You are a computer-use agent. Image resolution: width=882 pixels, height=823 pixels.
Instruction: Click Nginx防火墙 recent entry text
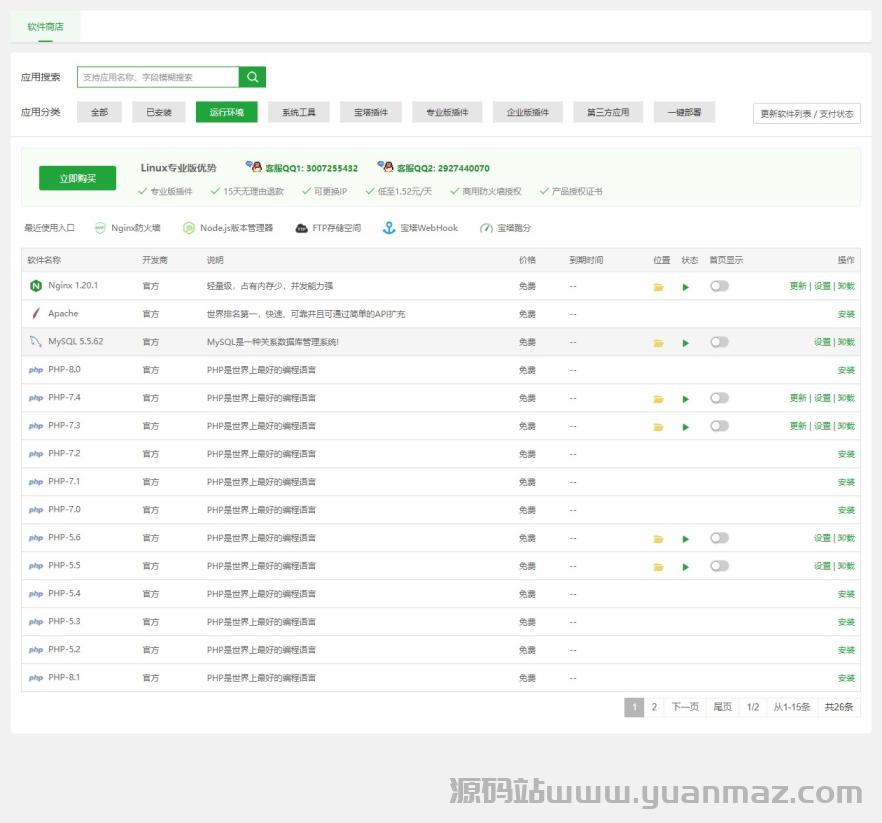[136, 228]
